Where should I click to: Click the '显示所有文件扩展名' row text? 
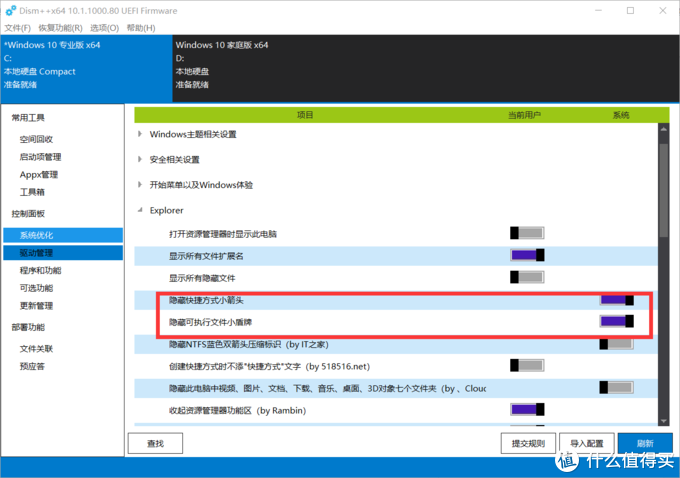click(206, 256)
